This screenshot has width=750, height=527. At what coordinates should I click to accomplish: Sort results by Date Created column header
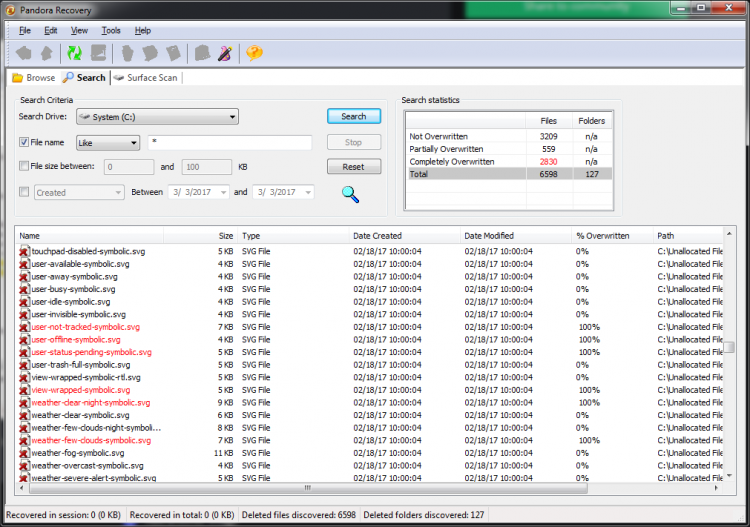pos(405,236)
